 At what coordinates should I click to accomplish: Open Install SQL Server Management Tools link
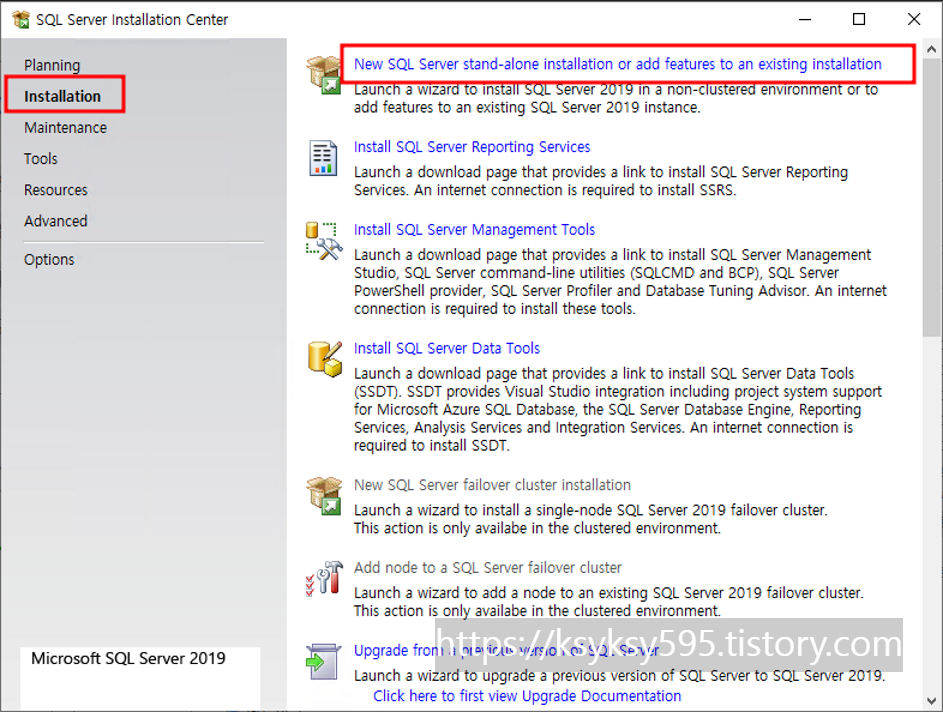click(x=474, y=229)
